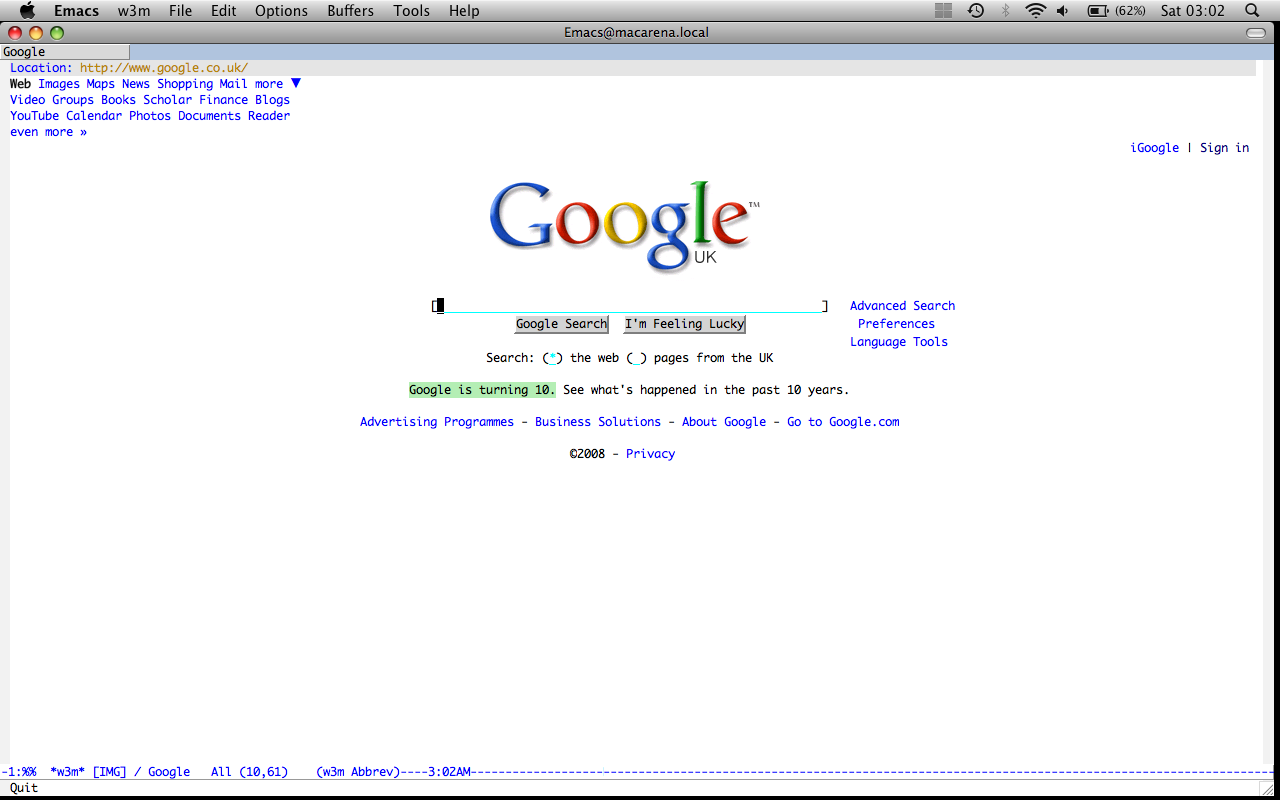Visit the Reader link
The image size is (1280, 800).
[269, 116]
